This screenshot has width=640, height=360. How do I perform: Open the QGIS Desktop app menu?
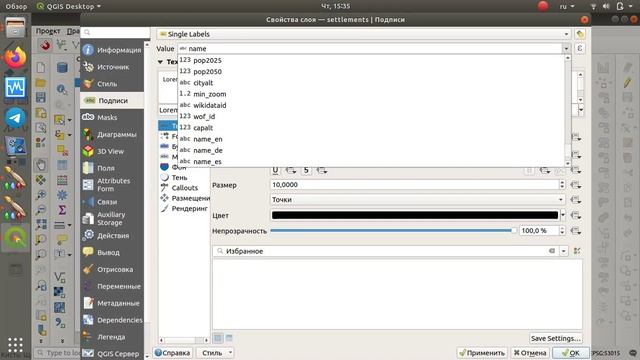click(69, 6)
